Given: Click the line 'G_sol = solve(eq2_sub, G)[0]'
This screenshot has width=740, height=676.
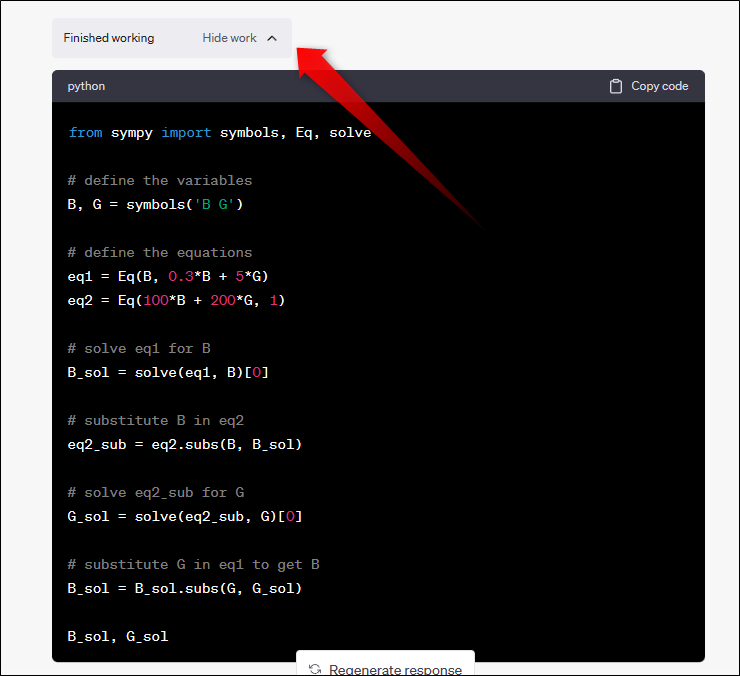Looking at the screenshot, I should click(x=185, y=516).
